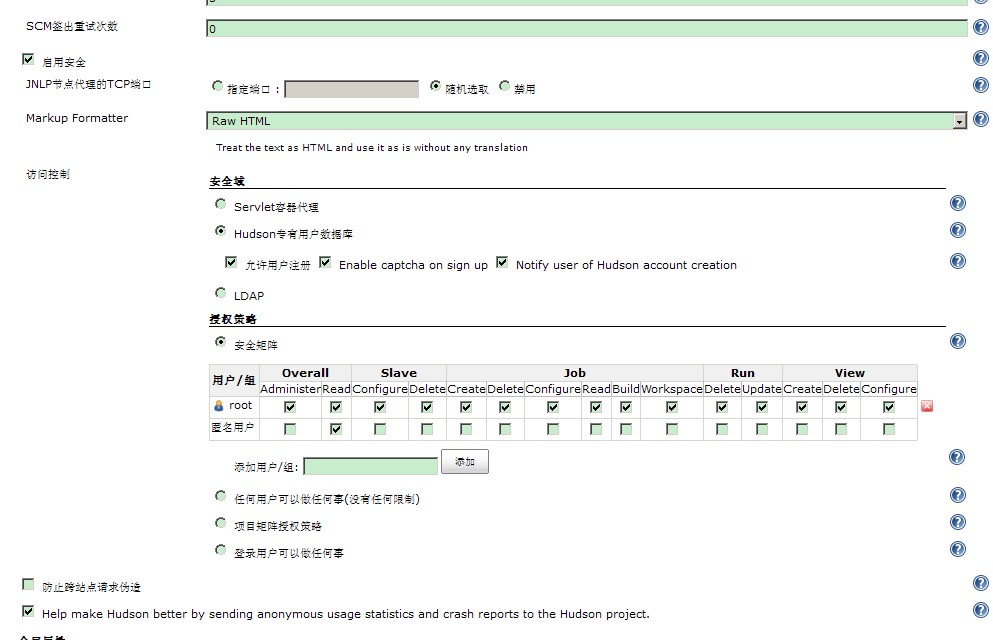
Task: Toggle root Run Update permission
Action: tap(762, 407)
